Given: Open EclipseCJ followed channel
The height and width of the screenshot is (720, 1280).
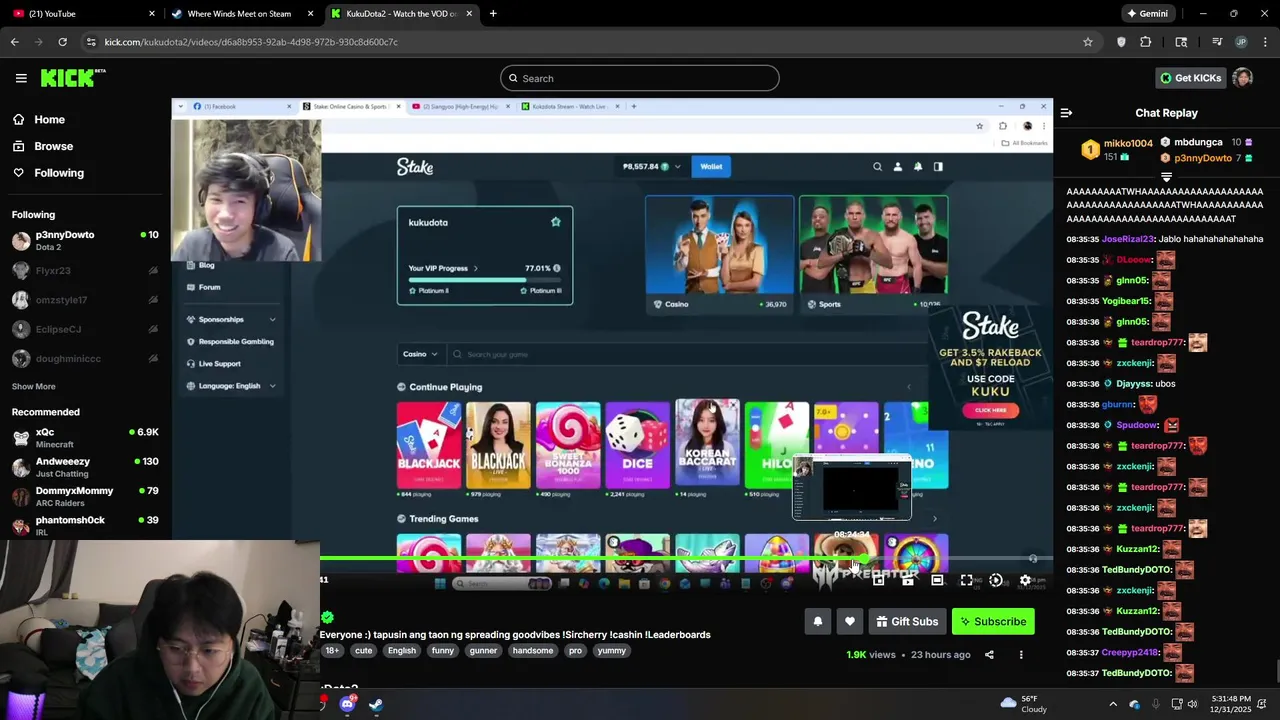Looking at the screenshot, I should pos(85,329).
